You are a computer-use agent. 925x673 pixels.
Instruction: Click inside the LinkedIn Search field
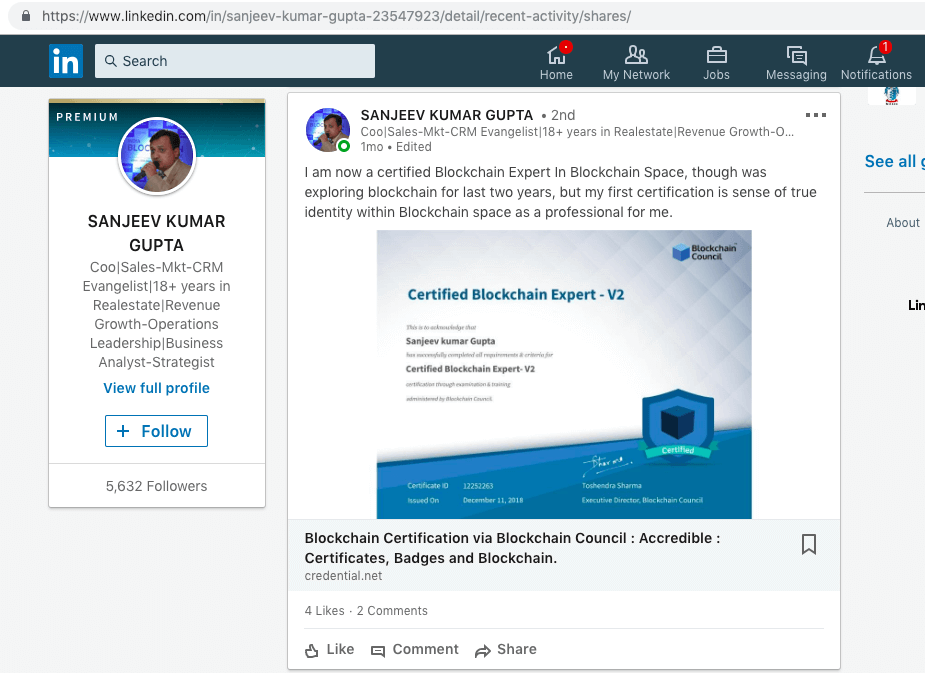(235, 61)
